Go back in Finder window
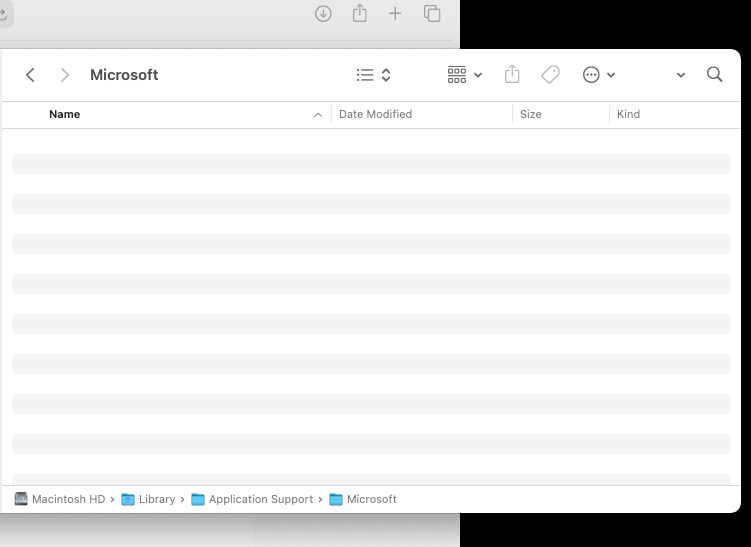 point(30,75)
